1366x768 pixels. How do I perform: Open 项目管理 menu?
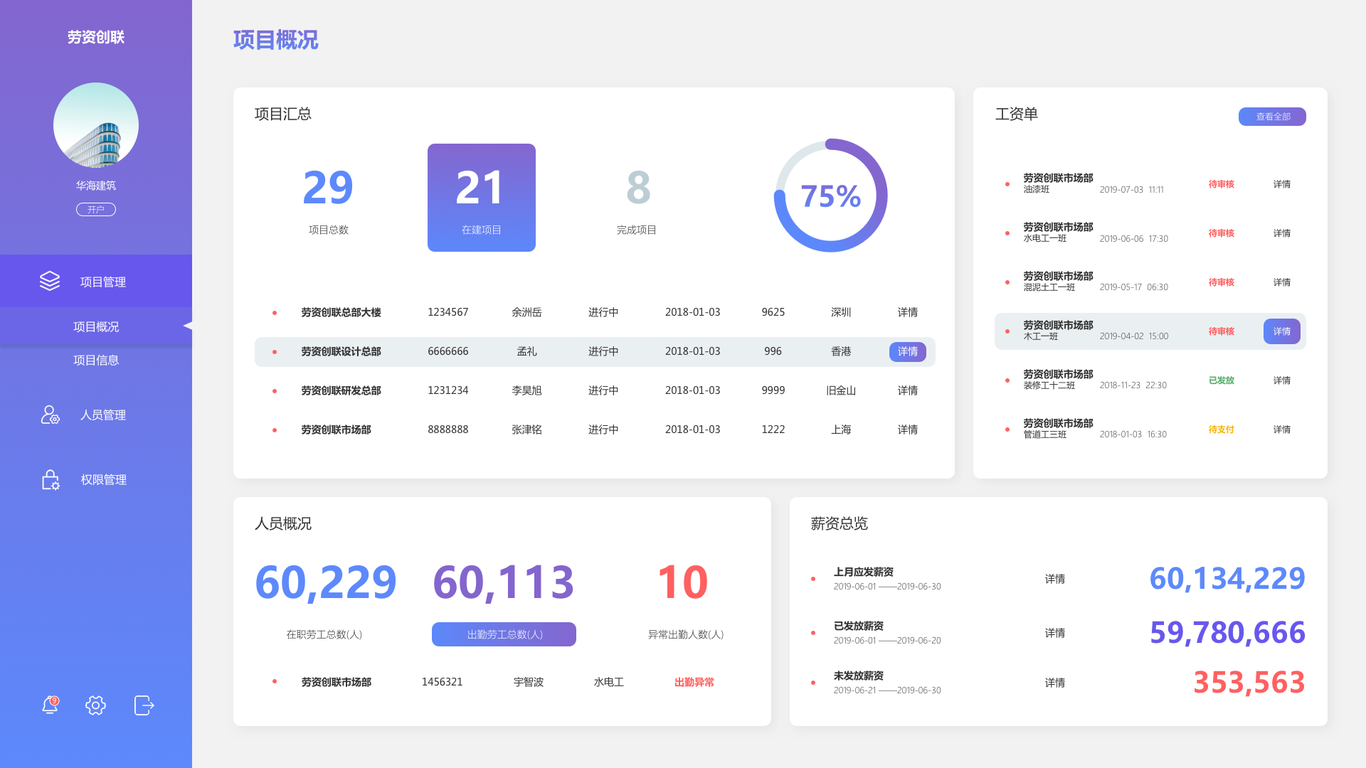pyautogui.click(x=96, y=281)
